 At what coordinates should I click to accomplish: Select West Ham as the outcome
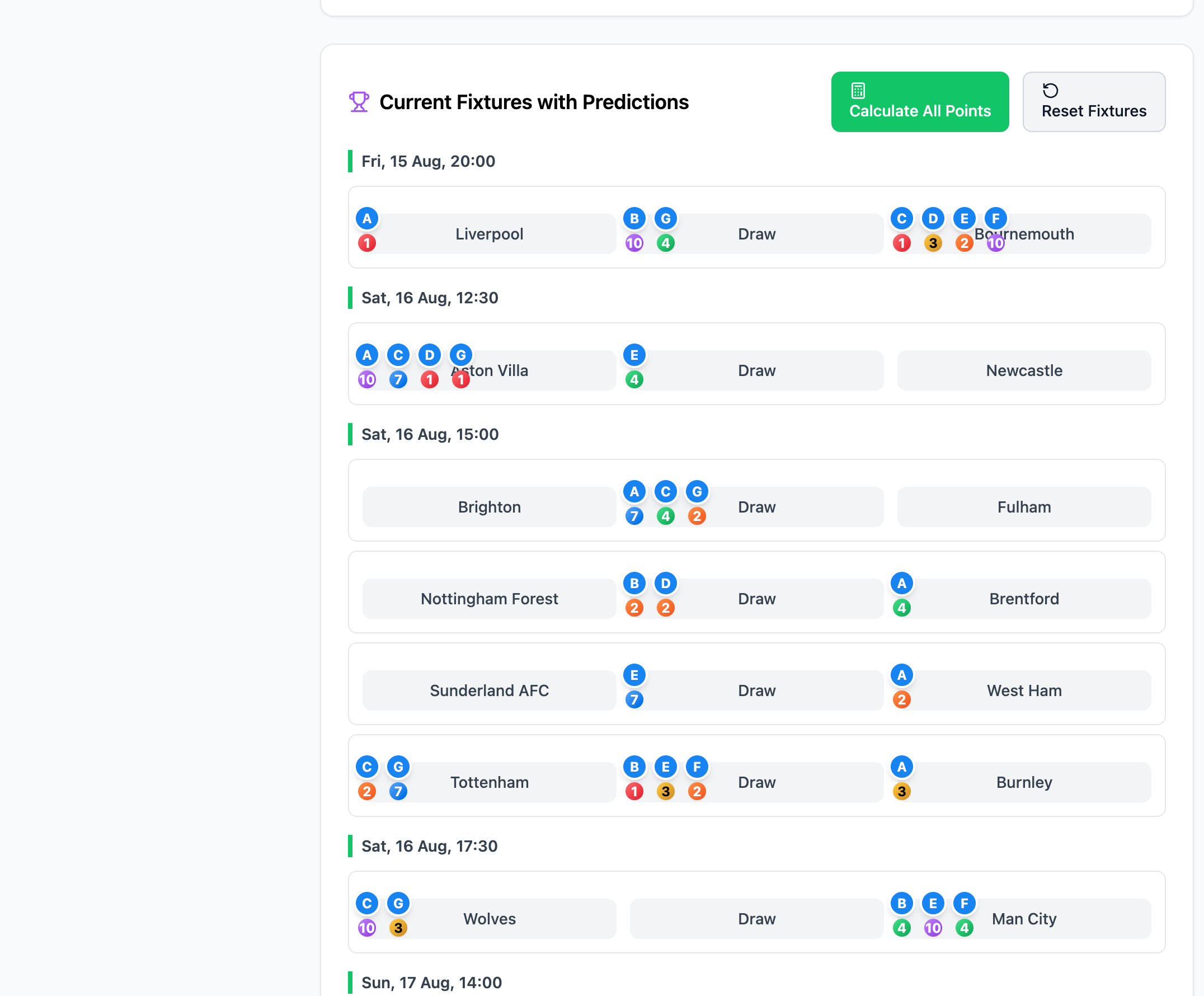click(1023, 690)
